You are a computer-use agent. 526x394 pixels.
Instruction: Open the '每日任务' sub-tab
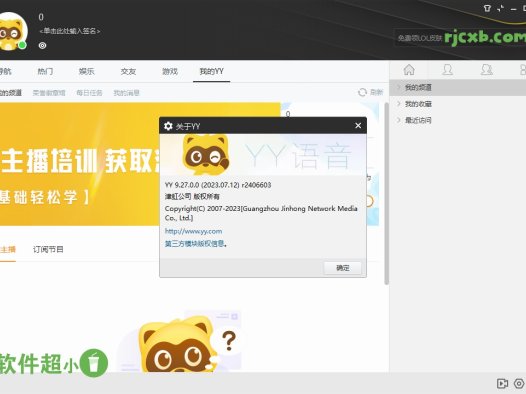(89, 93)
